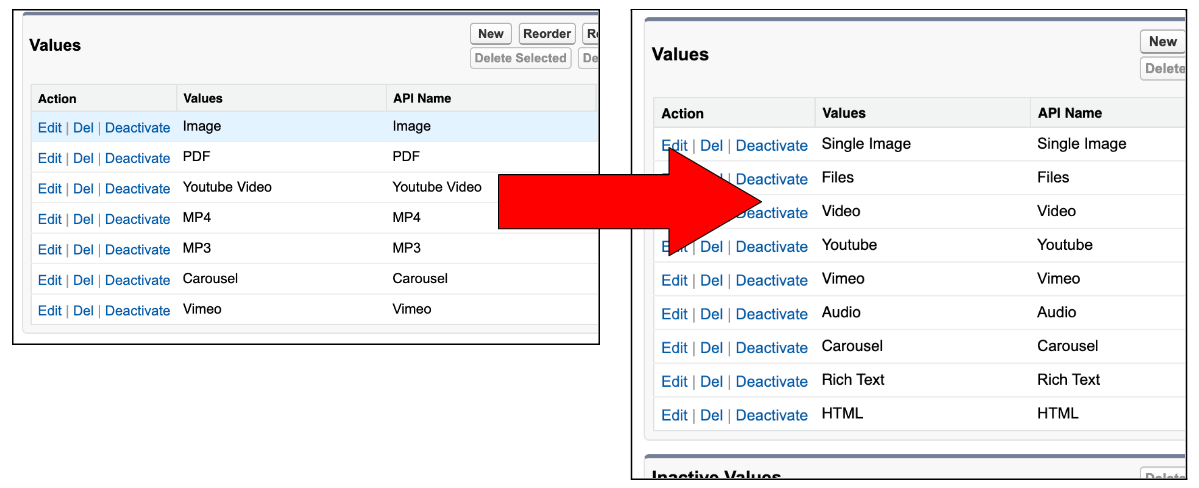The image size is (1199, 488).
Task: Deactivate the Youtube Video value
Action: [138, 189]
